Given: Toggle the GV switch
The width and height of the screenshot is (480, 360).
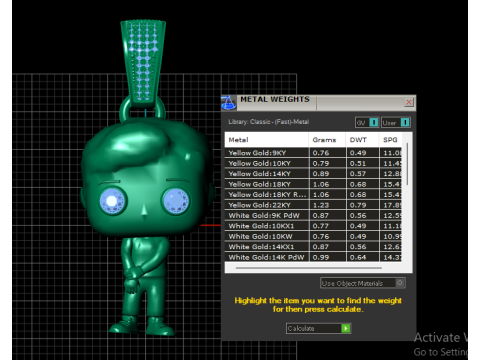Looking at the screenshot, I should point(367,122).
